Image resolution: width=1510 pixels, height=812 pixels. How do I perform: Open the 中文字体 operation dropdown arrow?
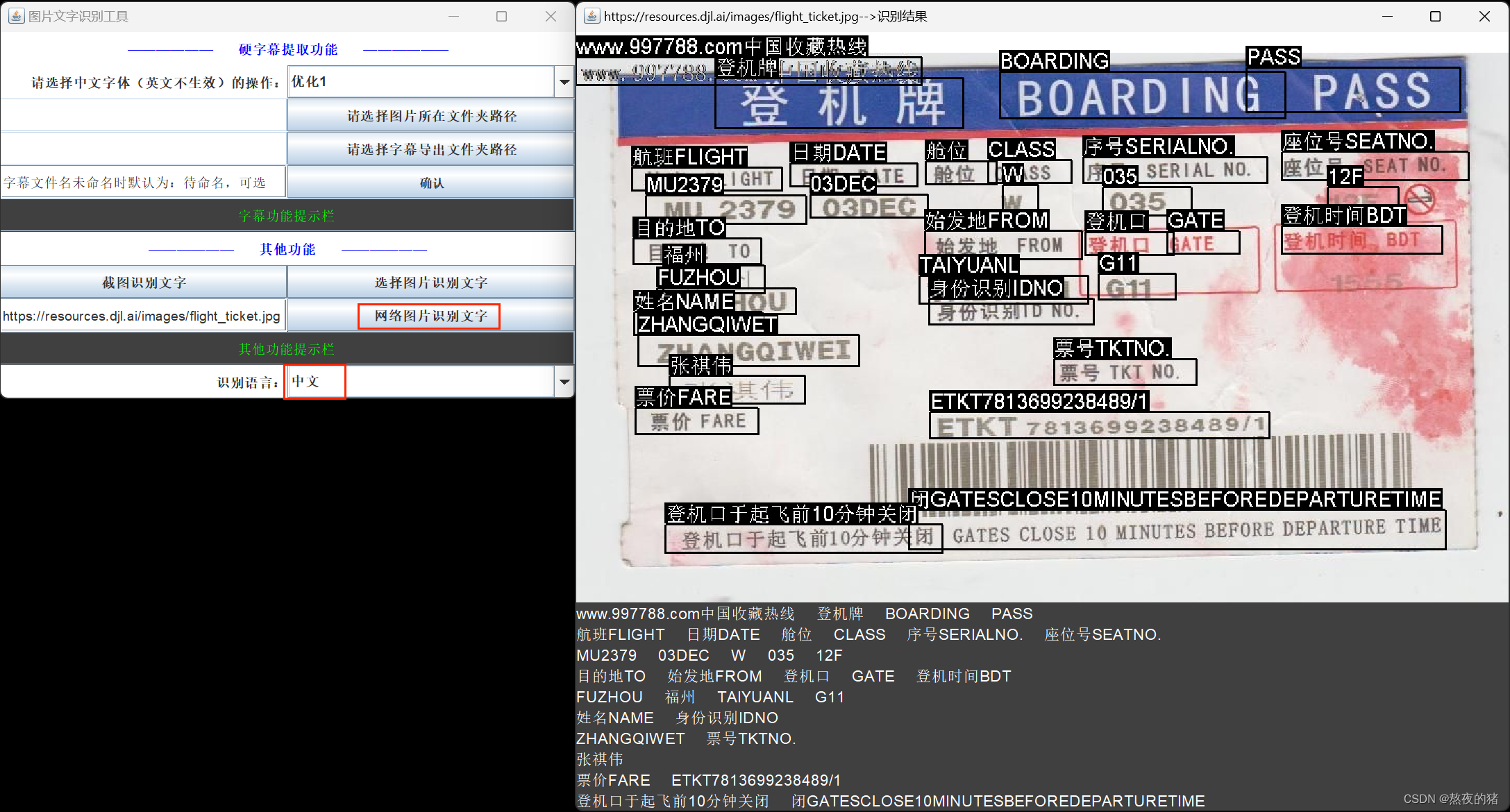pyautogui.click(x=564, y=82)
